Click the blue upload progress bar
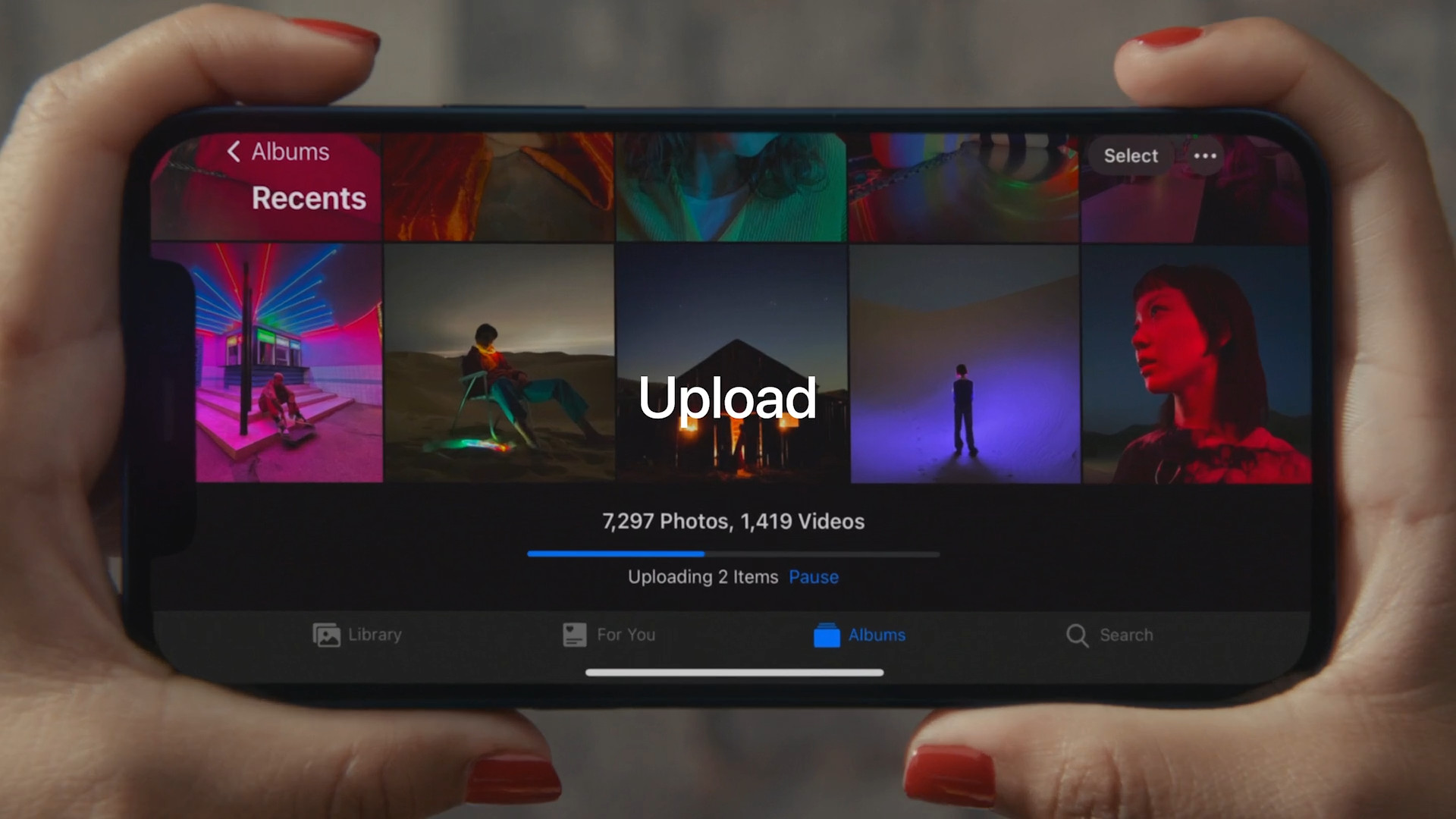The image size is (1456, 819). [615, 554]
